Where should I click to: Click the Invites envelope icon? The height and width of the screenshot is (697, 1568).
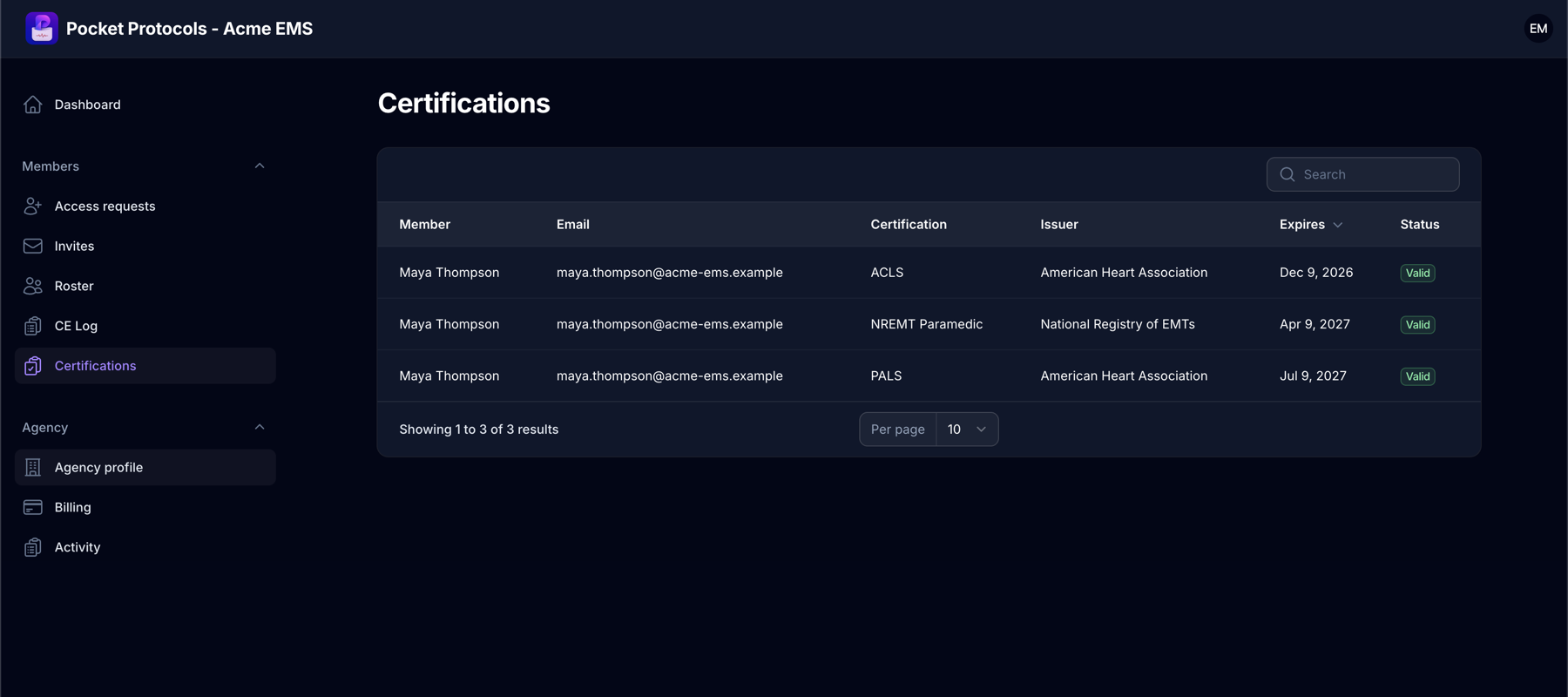pyautogui.click(x=33, y=247)
